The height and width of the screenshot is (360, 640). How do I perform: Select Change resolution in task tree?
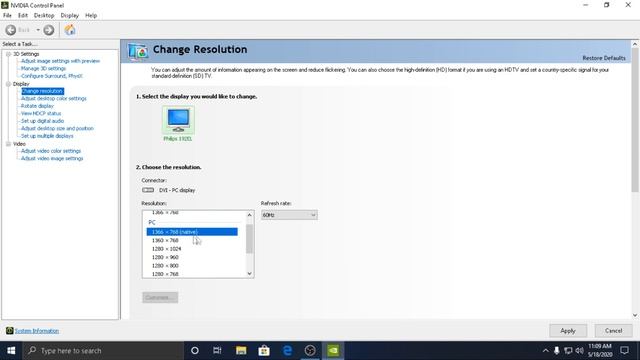click(x=42, y=91)
